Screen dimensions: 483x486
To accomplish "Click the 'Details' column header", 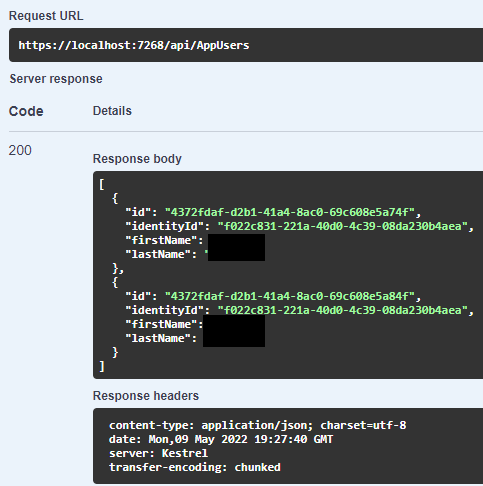I will [112, 111].
